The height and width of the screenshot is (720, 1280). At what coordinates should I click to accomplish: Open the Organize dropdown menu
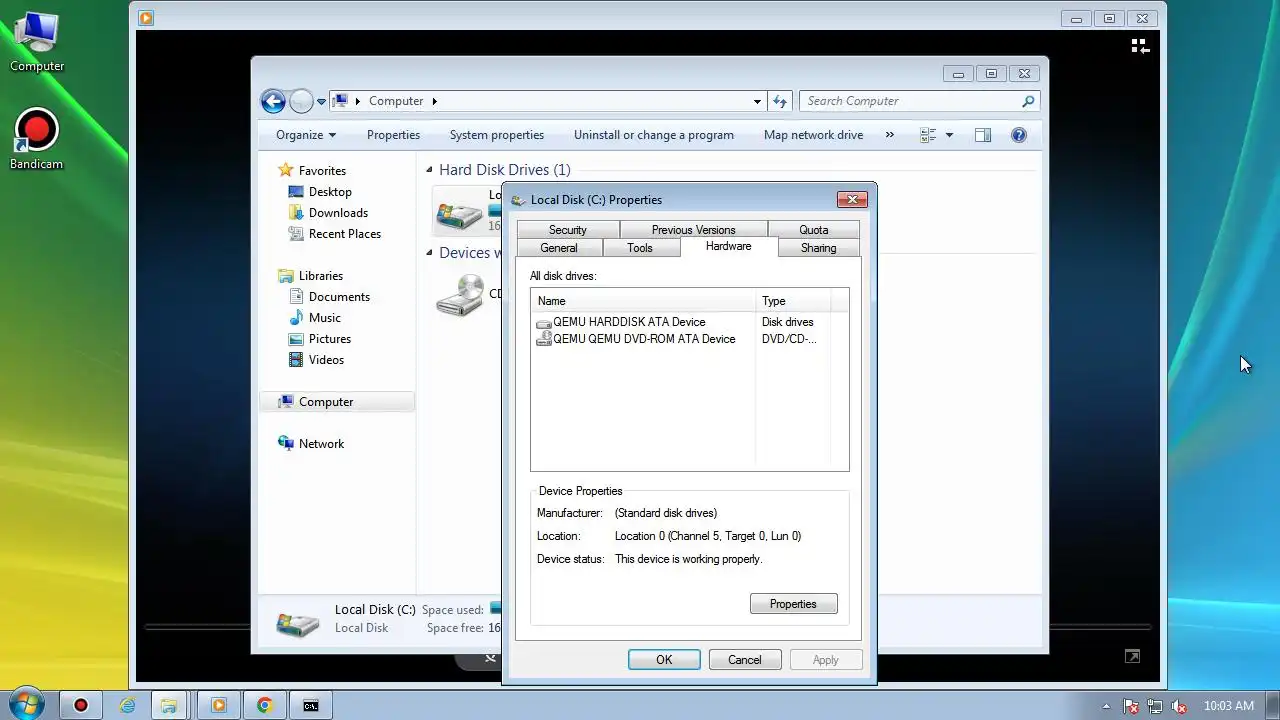click(x=306, y=135)
